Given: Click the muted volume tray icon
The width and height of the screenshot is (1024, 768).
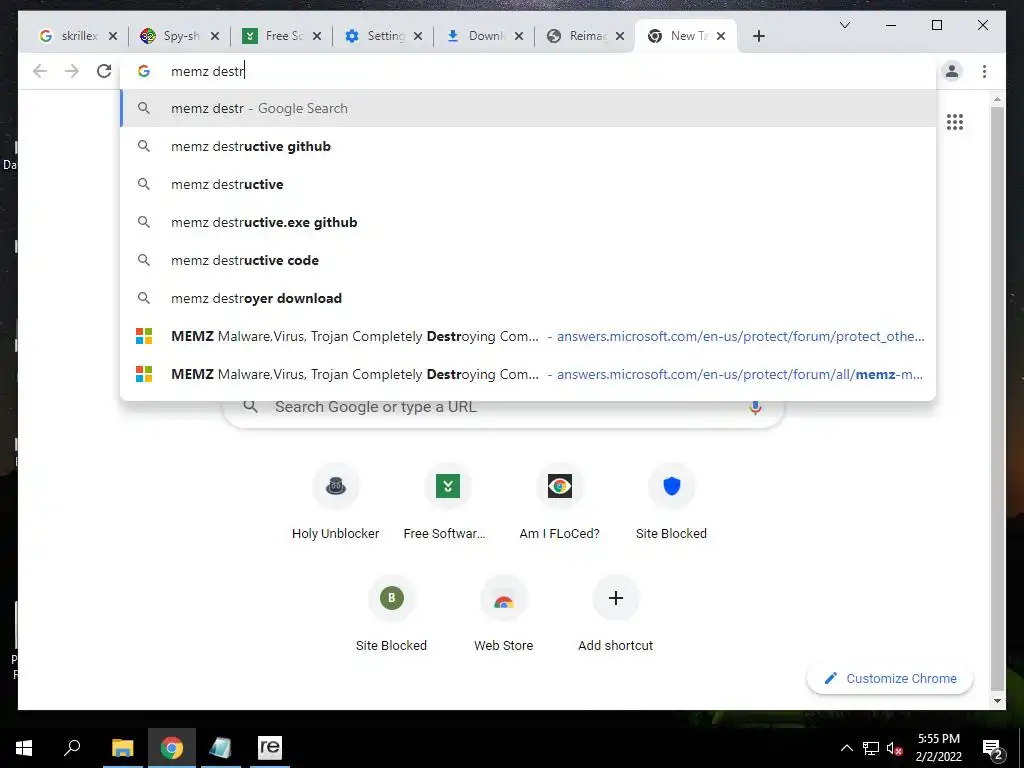Looking at the screenshot, I should pos(895,748).
